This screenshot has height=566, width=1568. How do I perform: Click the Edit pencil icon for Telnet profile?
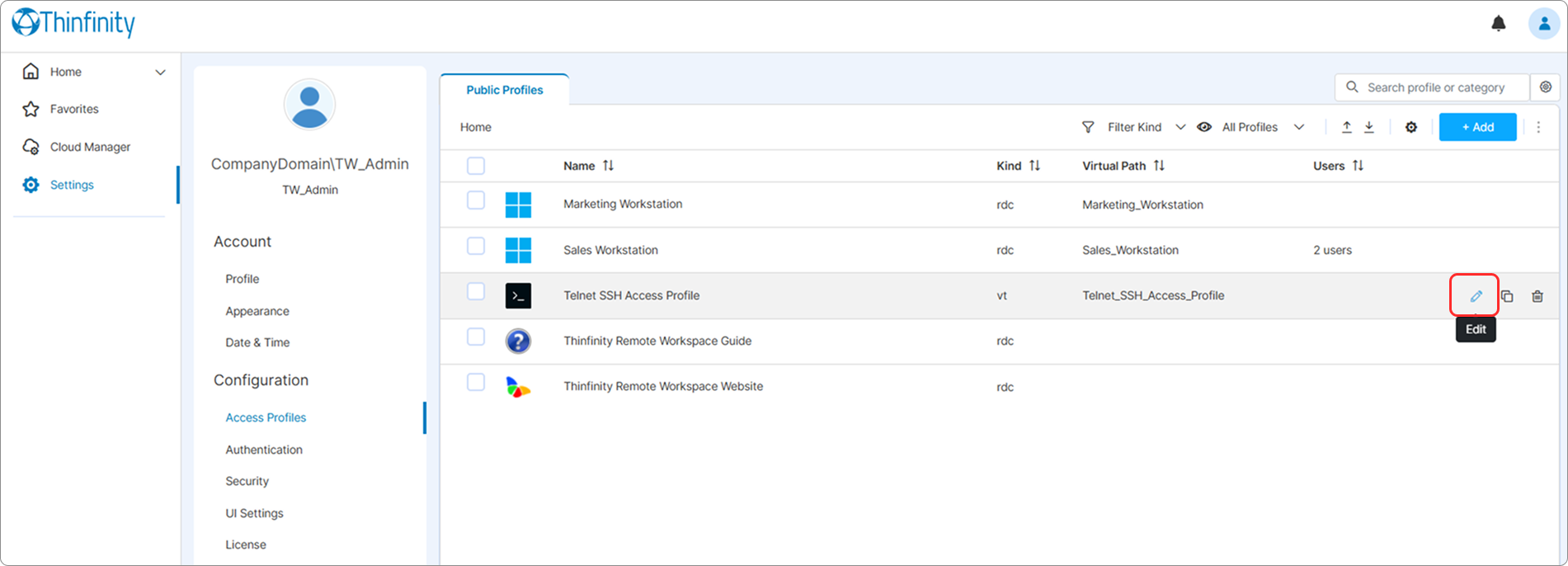1476,295
